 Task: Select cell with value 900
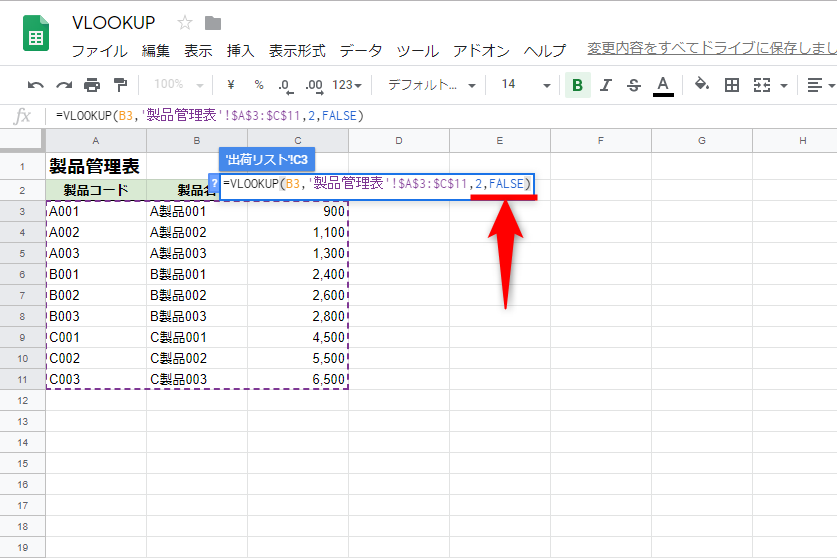coord(298,211)
